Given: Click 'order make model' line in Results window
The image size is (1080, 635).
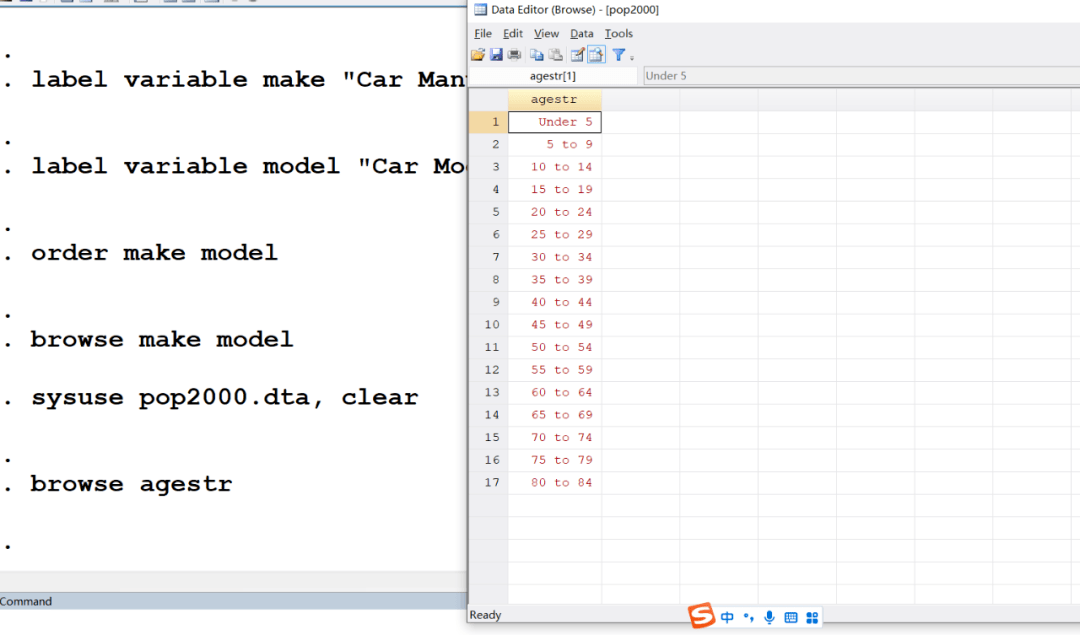Looking at the screenshot, I should coord(154,253).
